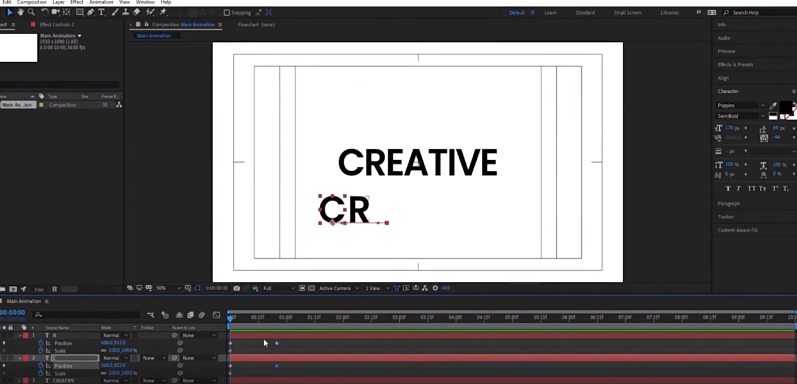Open the Poppins font family dropdown

pyautogui.click(x=741, y=106)
